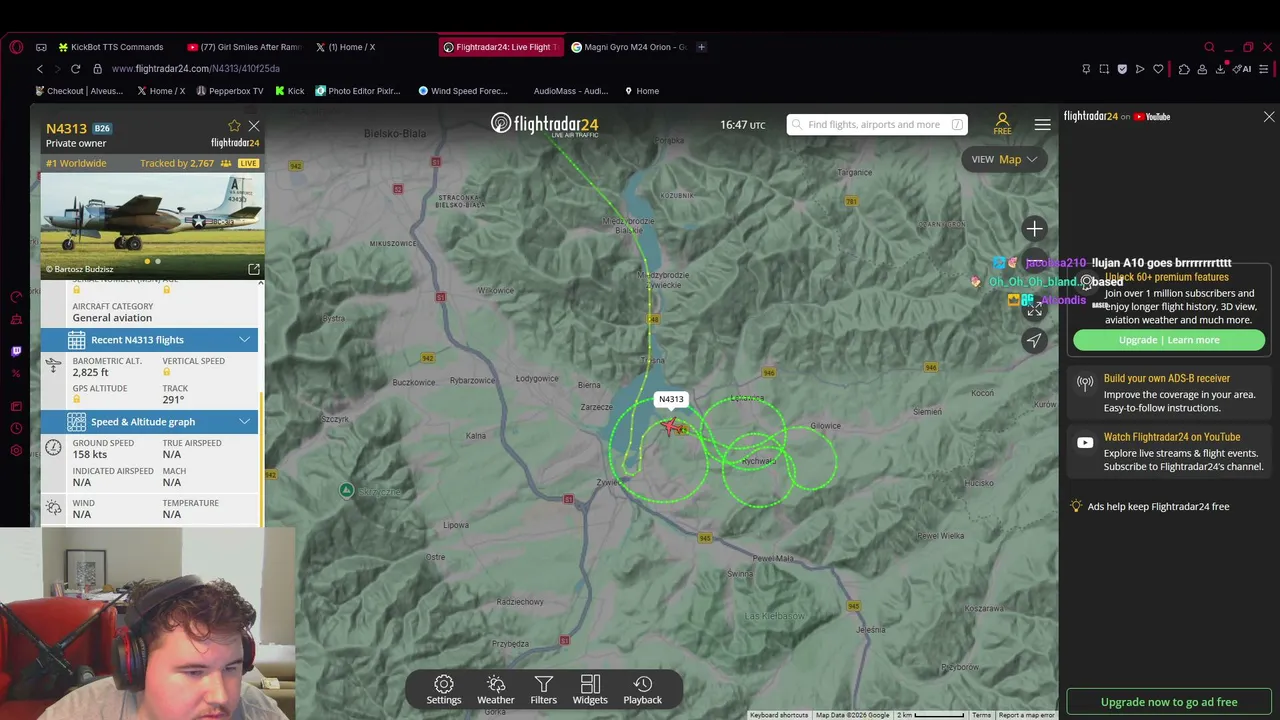This screenshot has height=720, width=1280.
Task: Go back to previous page
Action: click(40, 69)
